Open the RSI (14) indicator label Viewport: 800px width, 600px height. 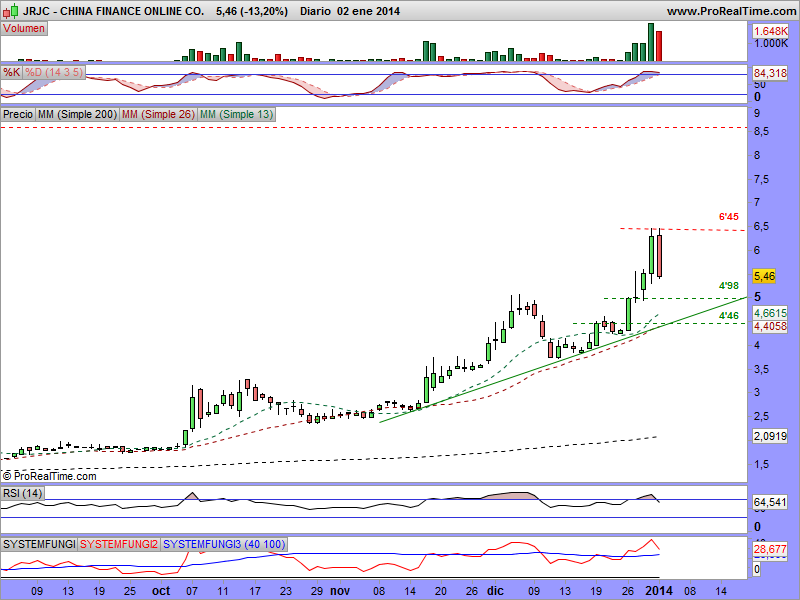22,493
